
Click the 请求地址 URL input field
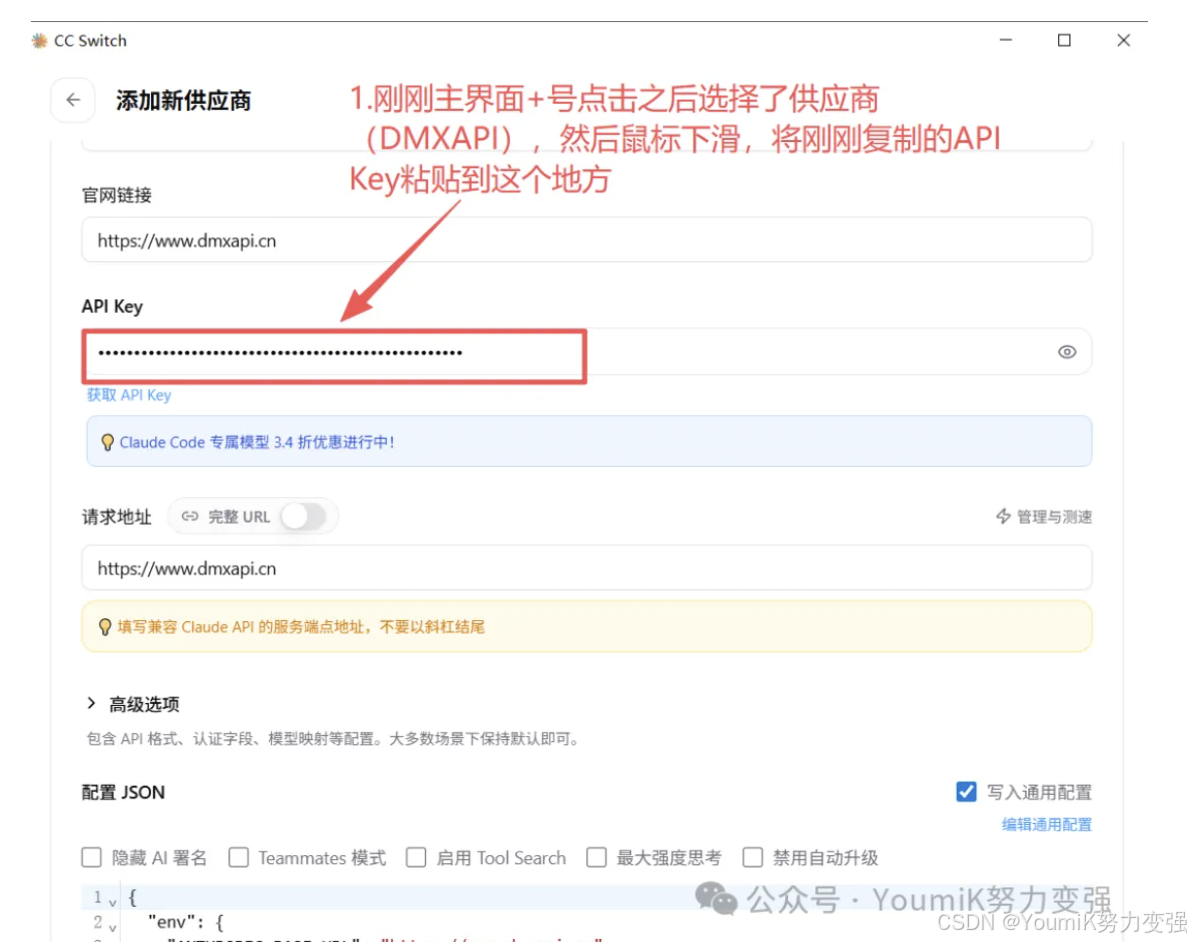[586, 567]
